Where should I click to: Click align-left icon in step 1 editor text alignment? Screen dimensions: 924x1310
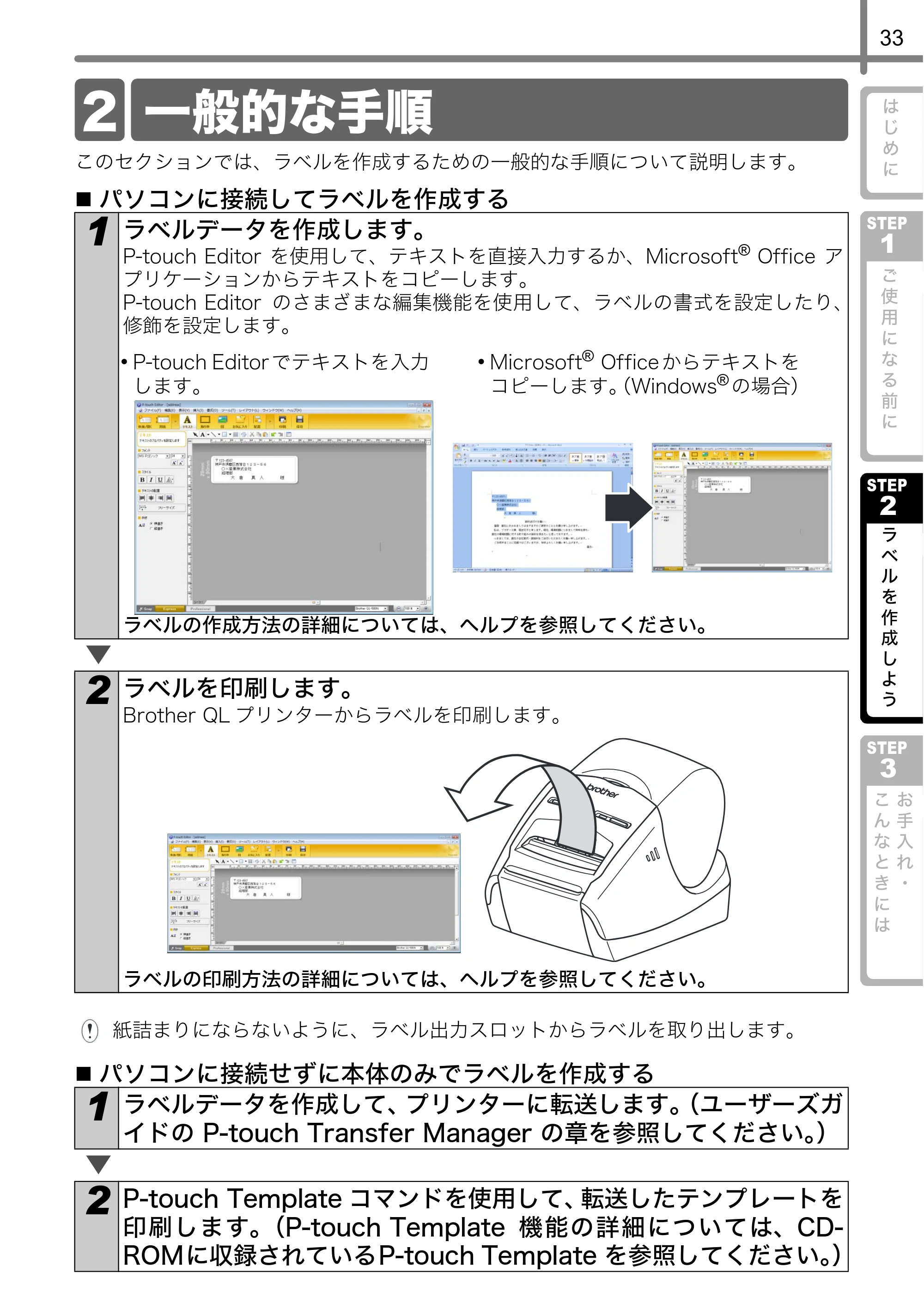coord(143,498)
